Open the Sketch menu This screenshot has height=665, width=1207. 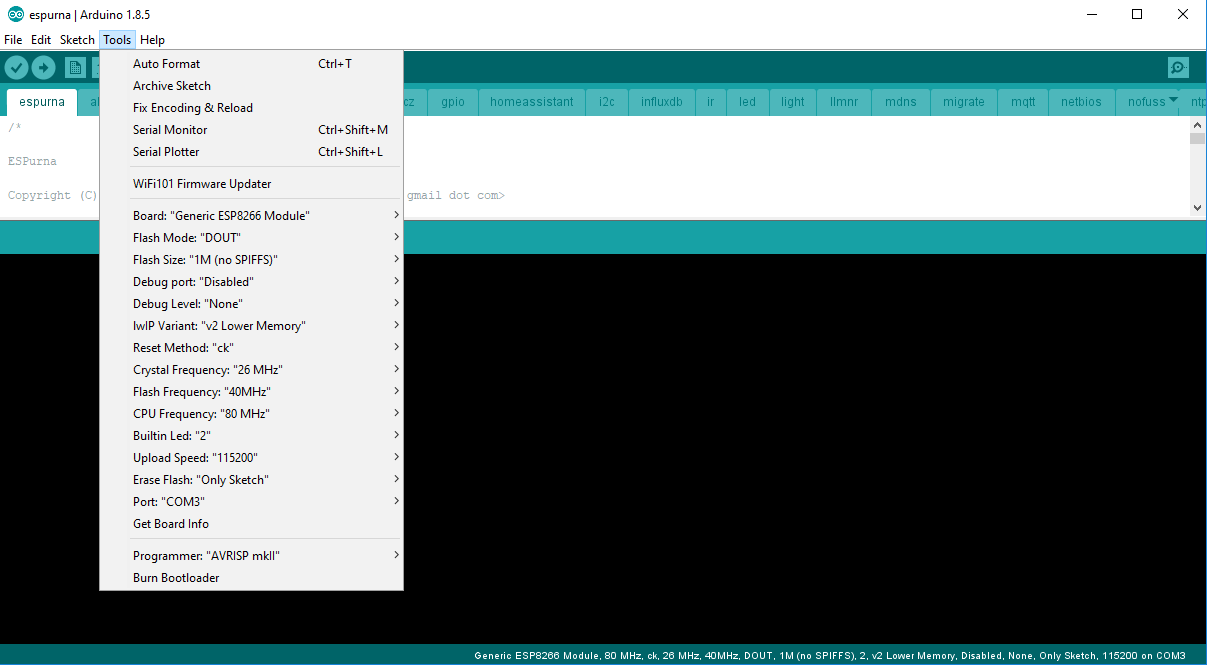[77, 40]
